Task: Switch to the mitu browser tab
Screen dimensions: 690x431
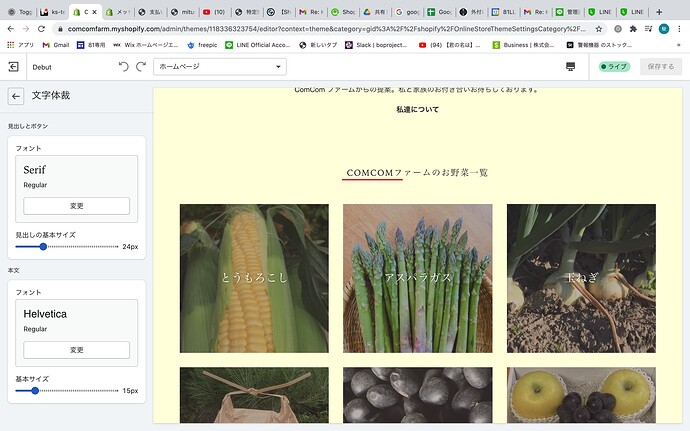Action: tap(183, 12)
